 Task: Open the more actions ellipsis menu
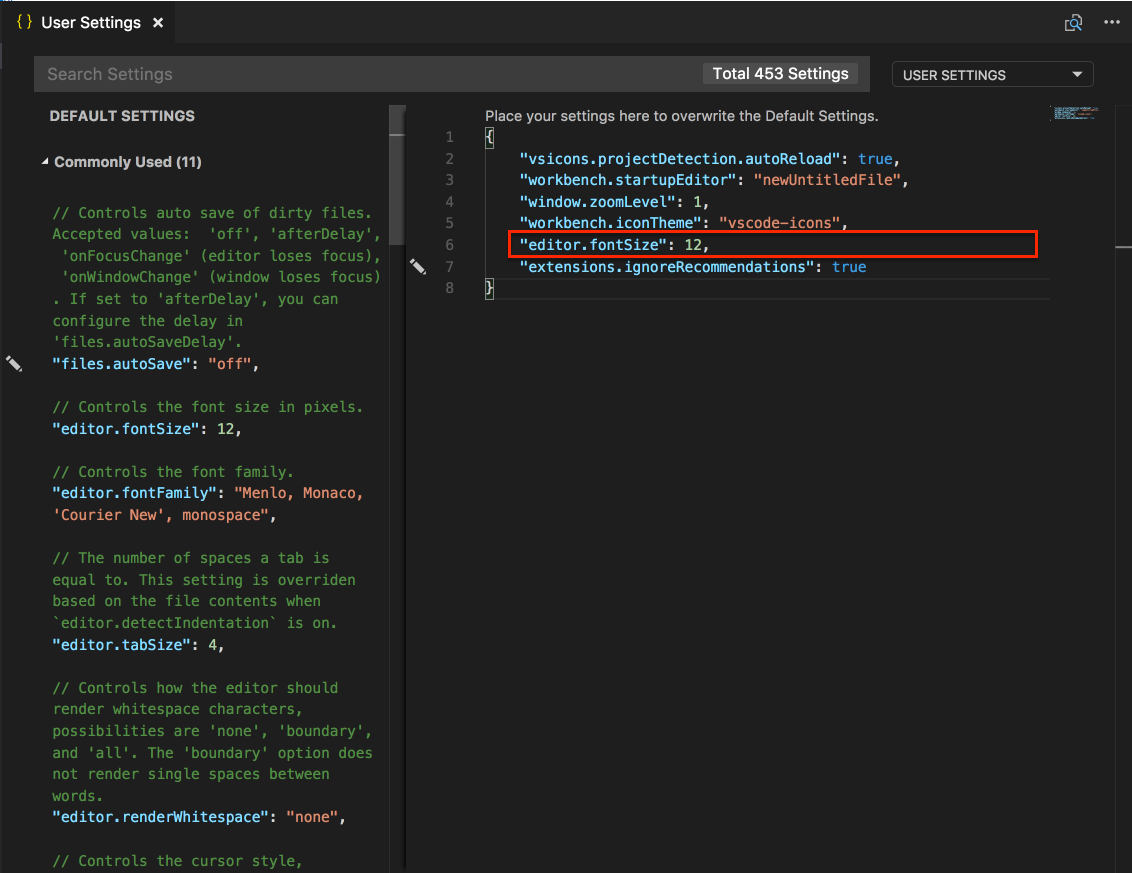(x=1112, y=23)
